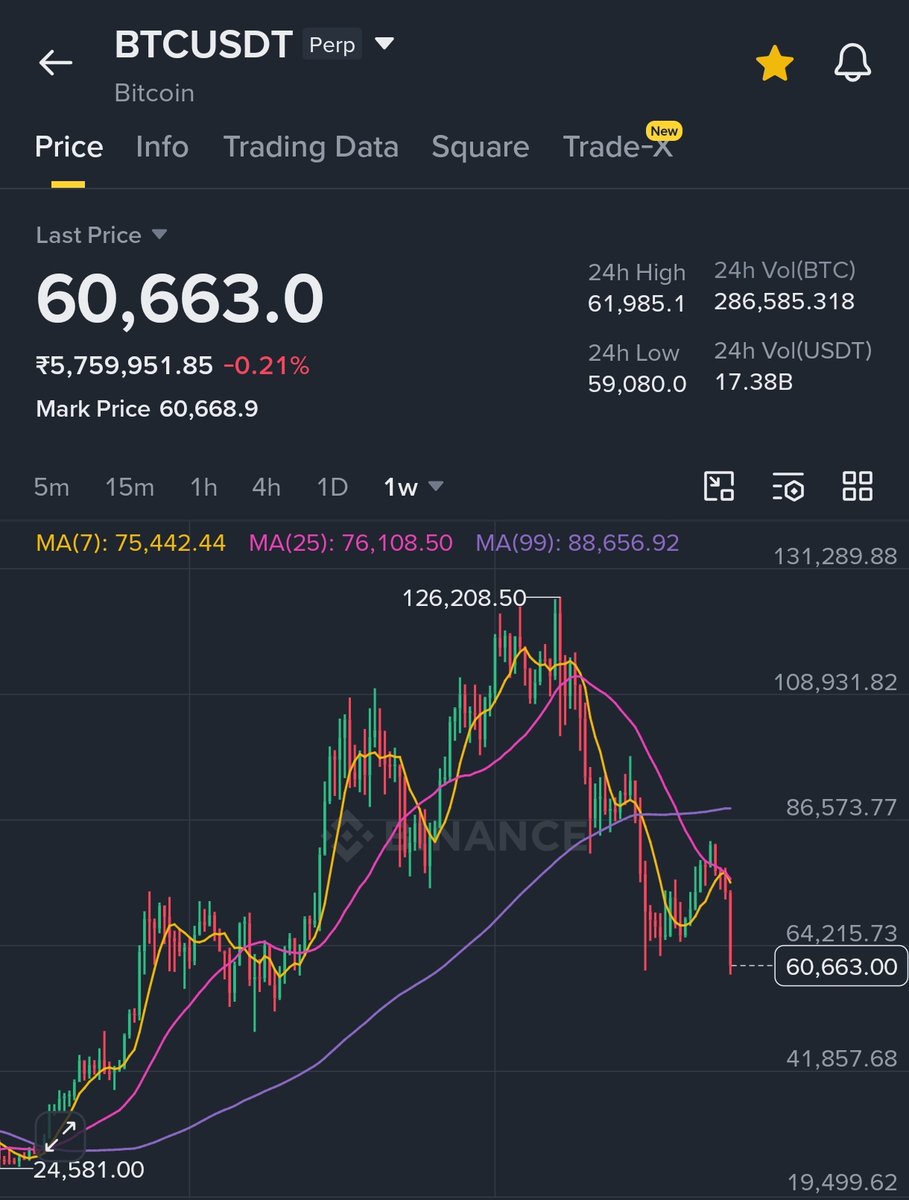Open the grid layout icon

click(857, 487)
